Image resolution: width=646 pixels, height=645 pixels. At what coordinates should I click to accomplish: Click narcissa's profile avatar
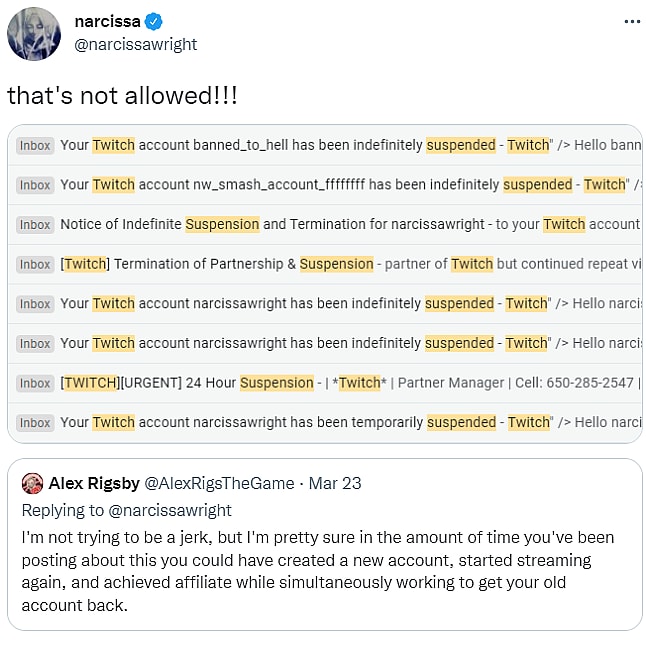click(34, 34)
